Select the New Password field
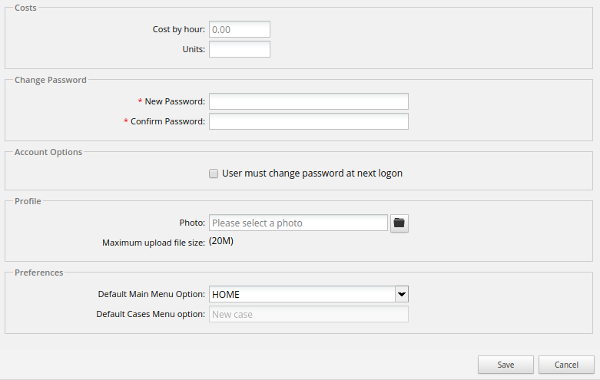600x380 pixels. pyautogui.click(x=309, y=101)
